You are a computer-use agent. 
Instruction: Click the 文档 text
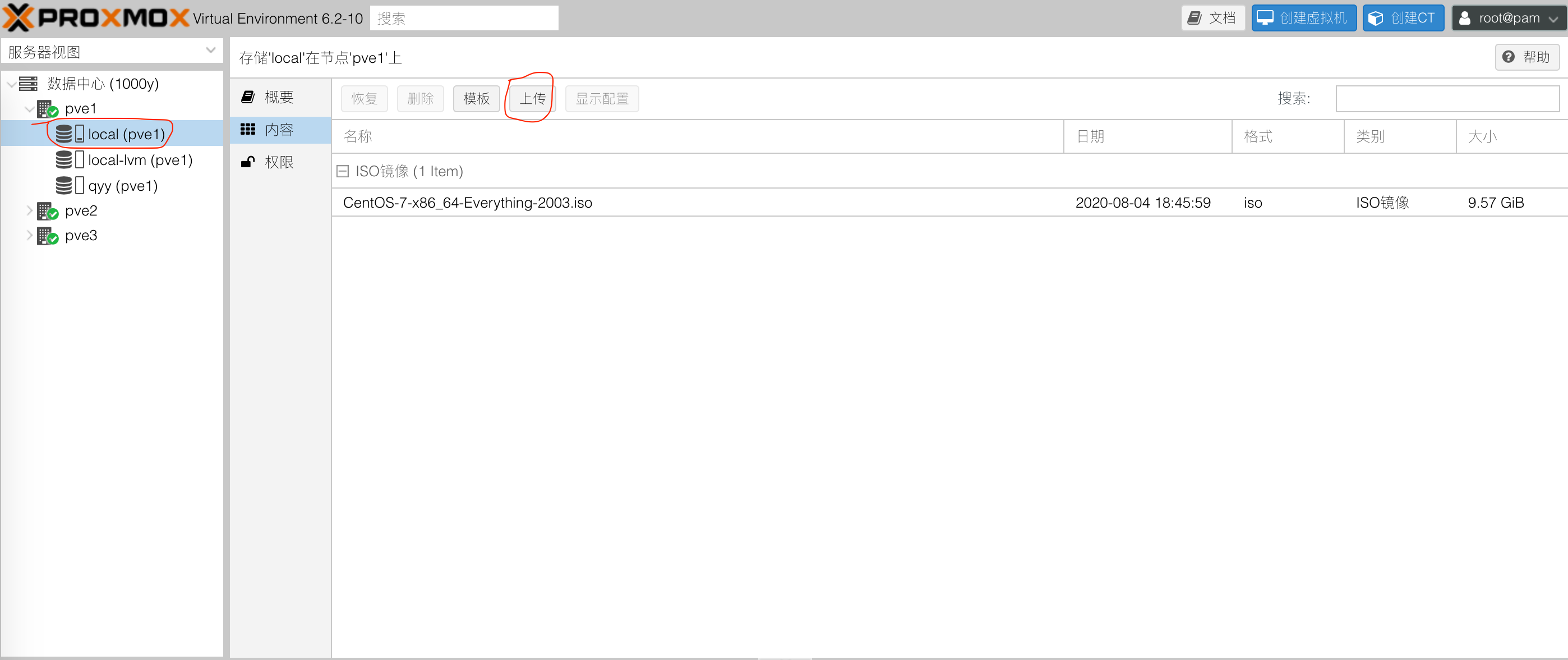(x=1222, y=19)
